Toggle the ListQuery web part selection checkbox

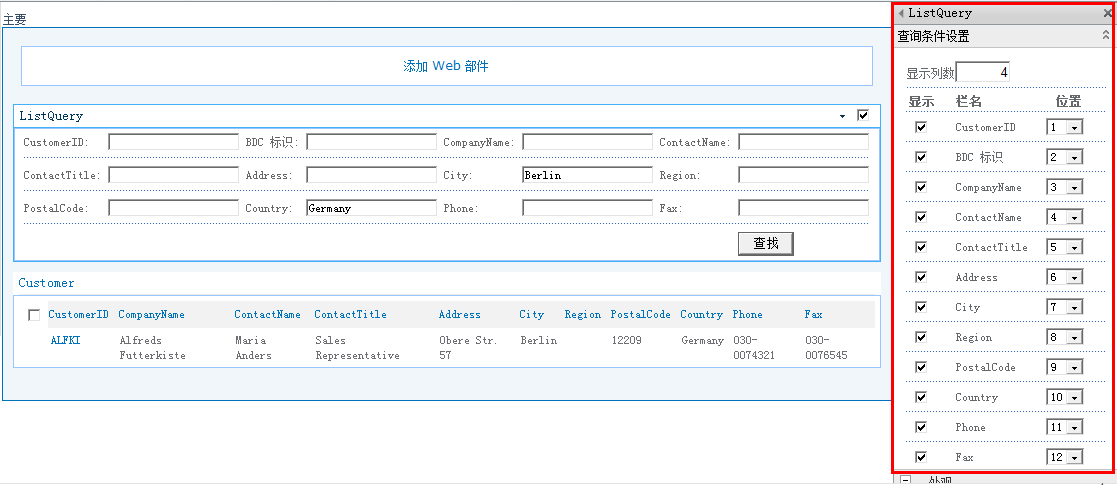tap(863, 115)
